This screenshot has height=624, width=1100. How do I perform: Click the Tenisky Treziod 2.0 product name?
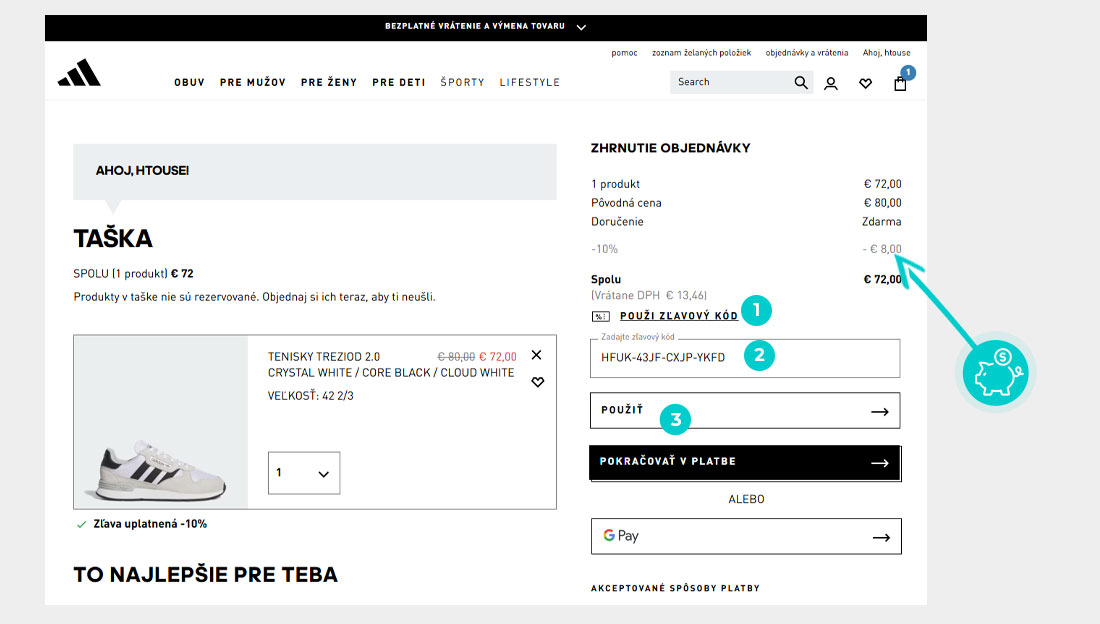click(324, 357)
